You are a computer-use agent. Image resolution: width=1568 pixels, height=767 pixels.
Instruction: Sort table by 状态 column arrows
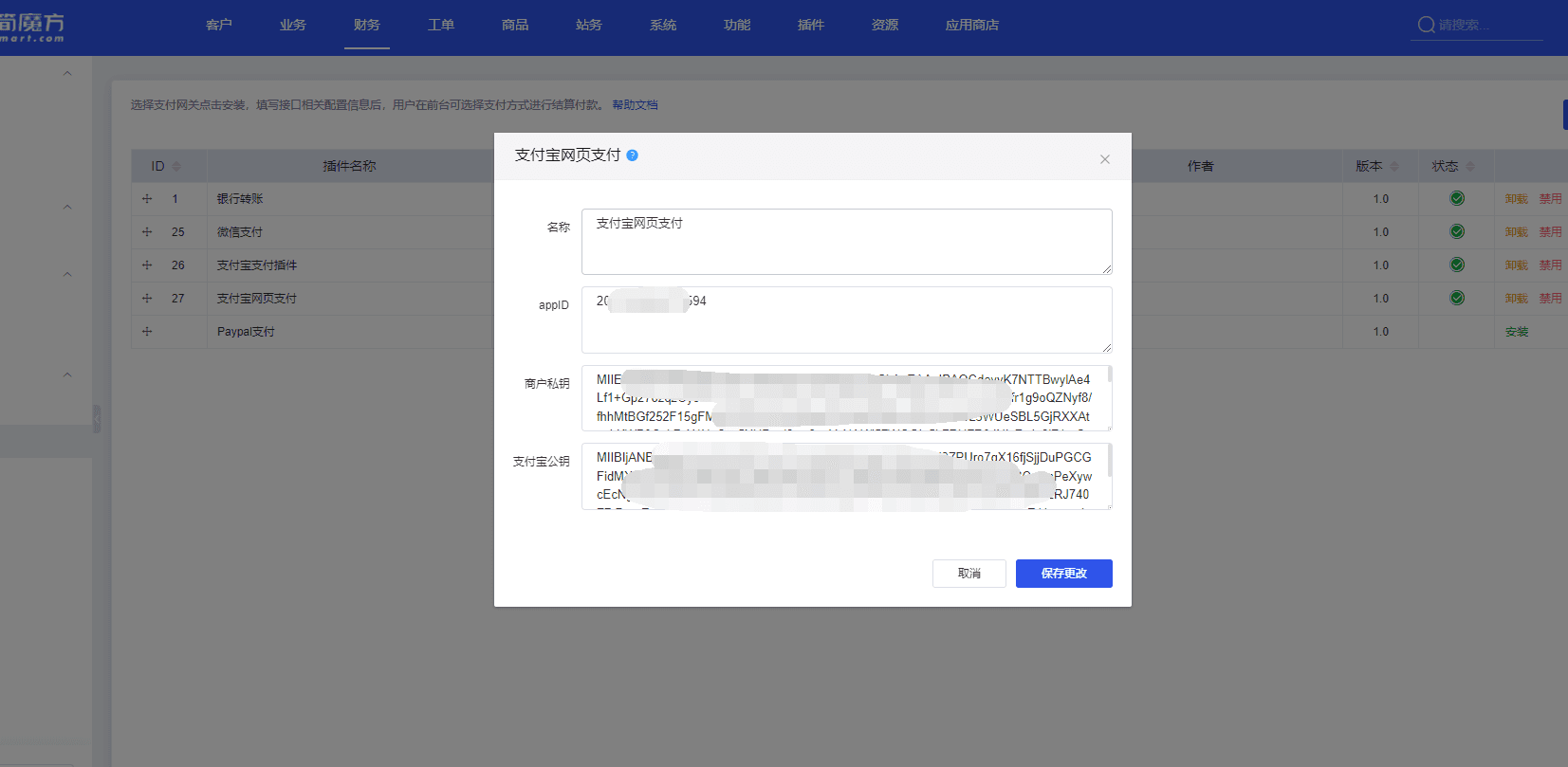coord(1470,166)
